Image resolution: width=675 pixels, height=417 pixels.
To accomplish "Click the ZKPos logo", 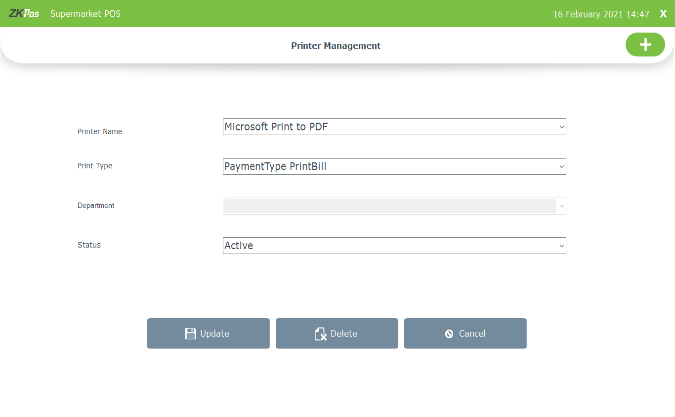I will [24, 13].
